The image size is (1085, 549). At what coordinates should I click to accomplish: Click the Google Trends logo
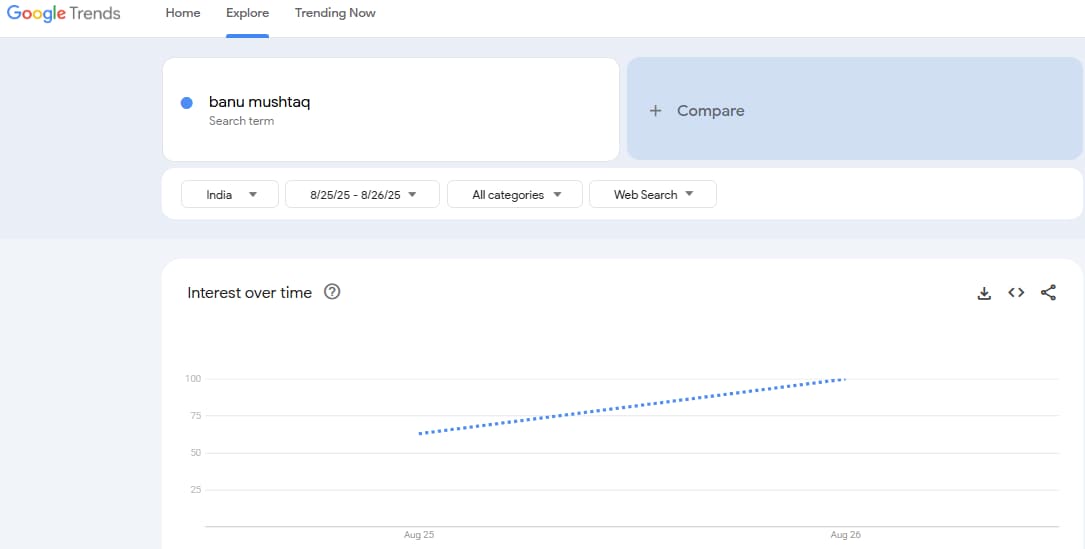click(64, 13)
